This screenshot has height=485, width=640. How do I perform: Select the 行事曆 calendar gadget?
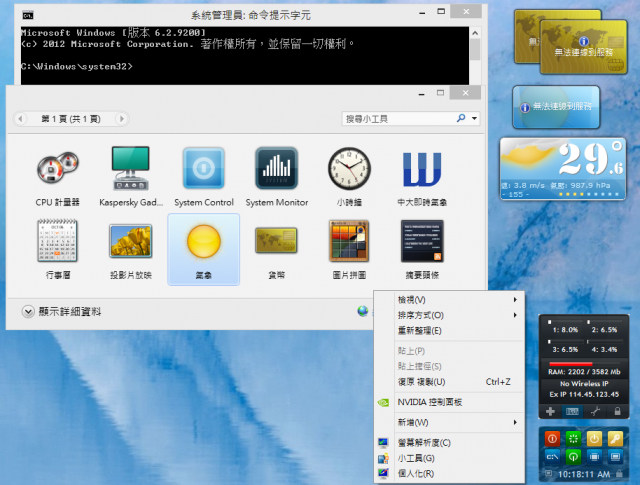coord(58,249)
